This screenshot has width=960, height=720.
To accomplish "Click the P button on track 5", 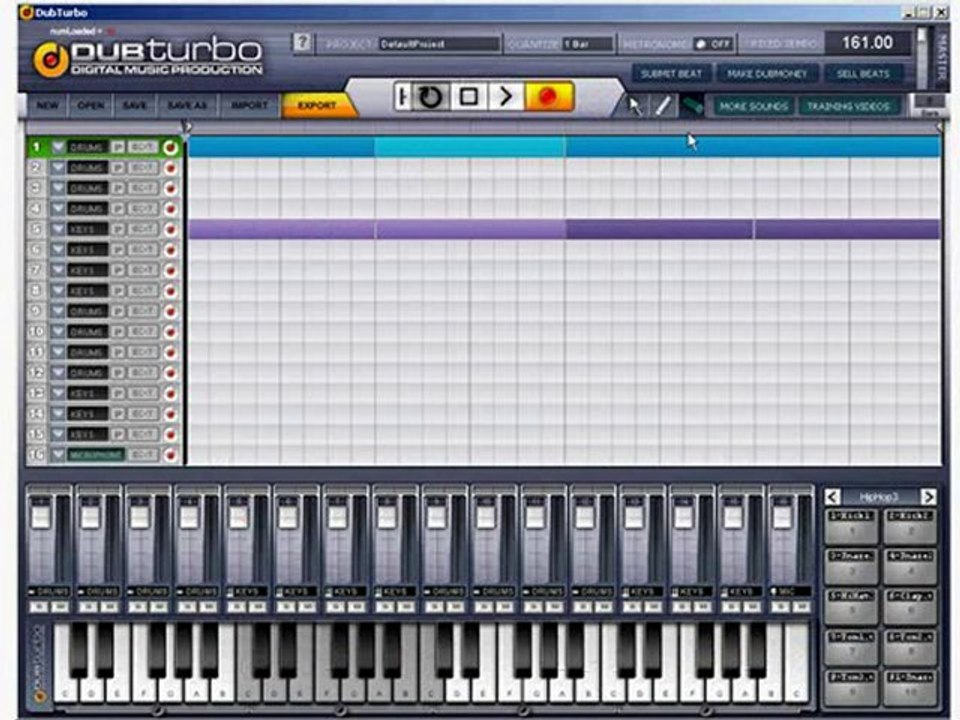I will pos(118,230).
